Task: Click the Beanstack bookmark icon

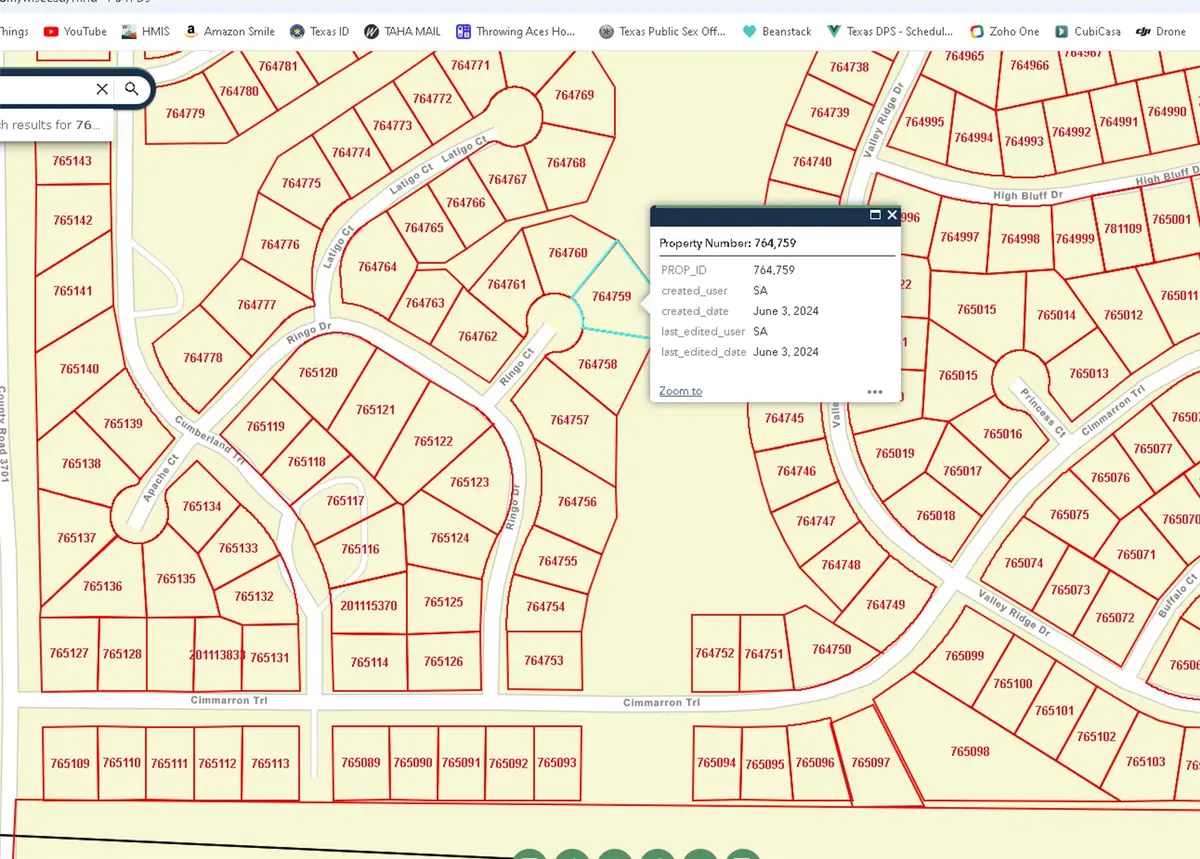Action: pyautogui.click(x=749, y=31)
